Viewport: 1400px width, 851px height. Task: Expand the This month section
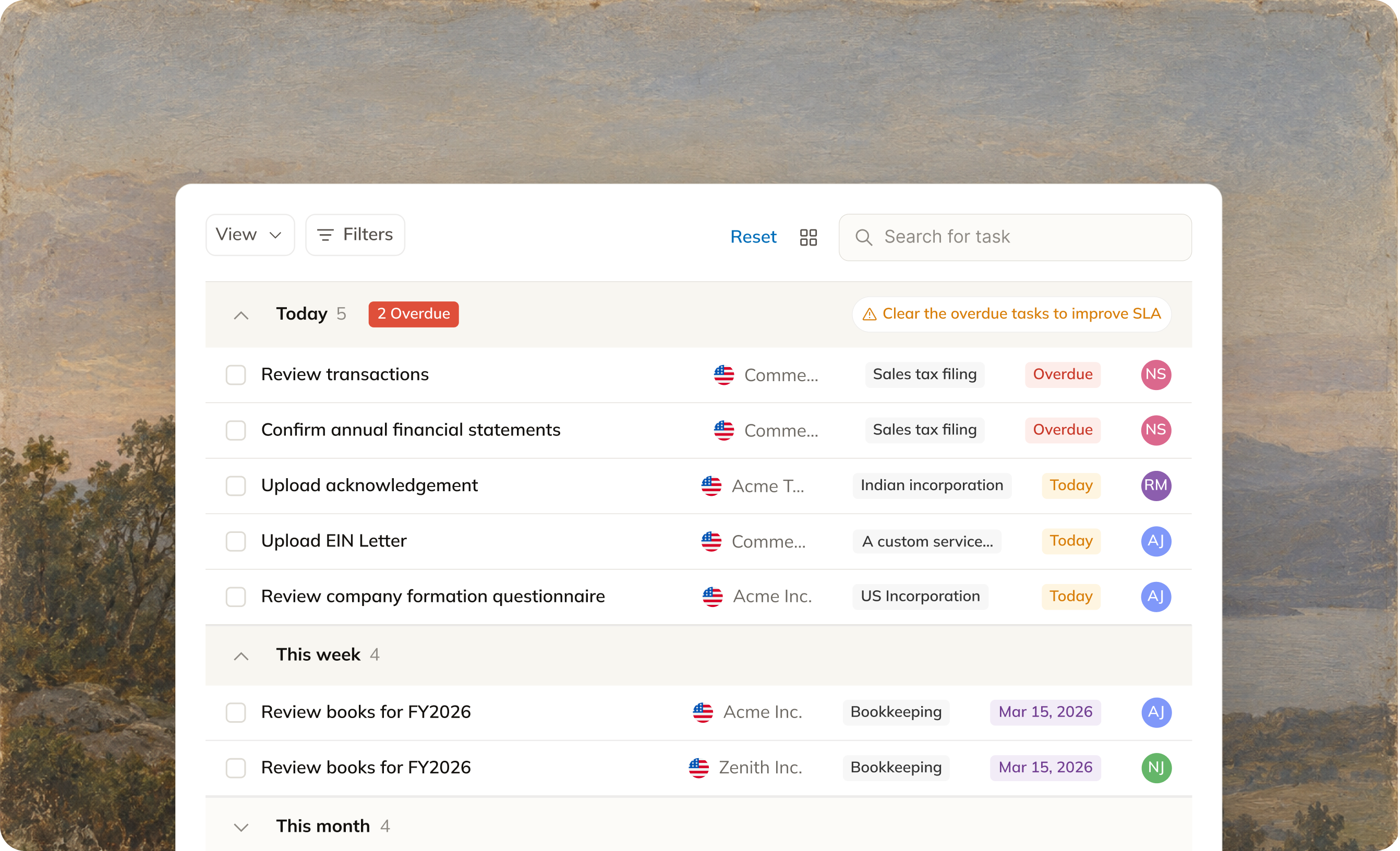click(241, 828)
